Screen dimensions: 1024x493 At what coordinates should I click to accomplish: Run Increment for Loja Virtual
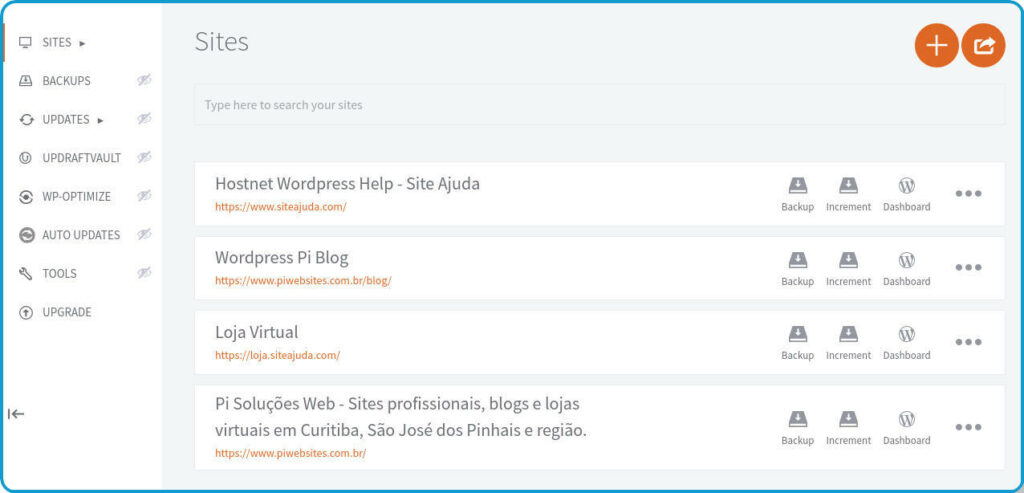pos(848,343)
